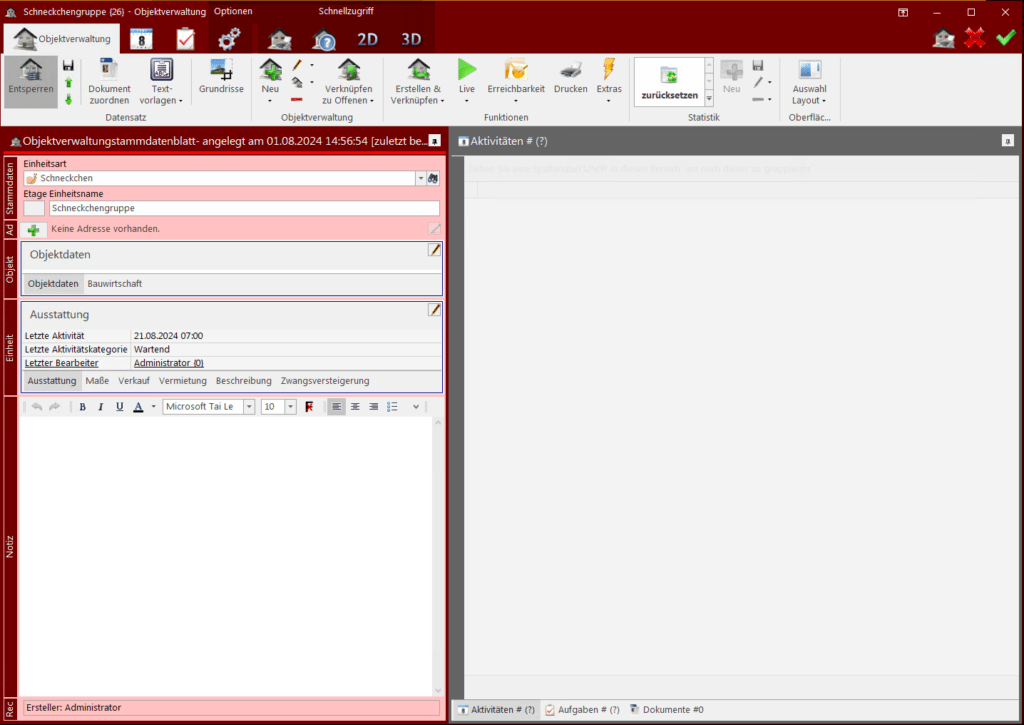Toggle bold formatting in notes editor
The height and width of the screenshot is (725, 1024).
click(x=82, y=407)
